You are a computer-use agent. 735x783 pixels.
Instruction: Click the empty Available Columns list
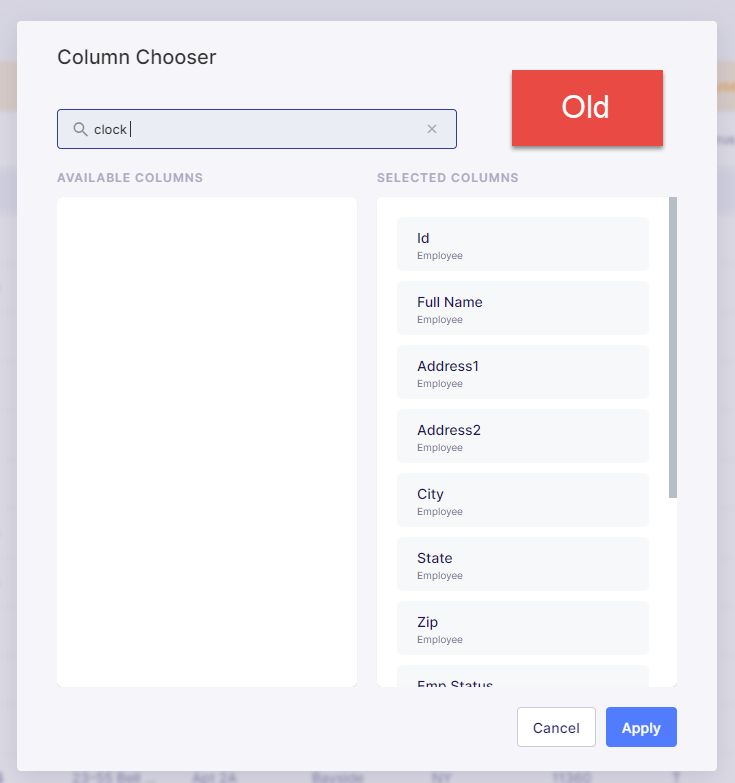tap(207, 442)
